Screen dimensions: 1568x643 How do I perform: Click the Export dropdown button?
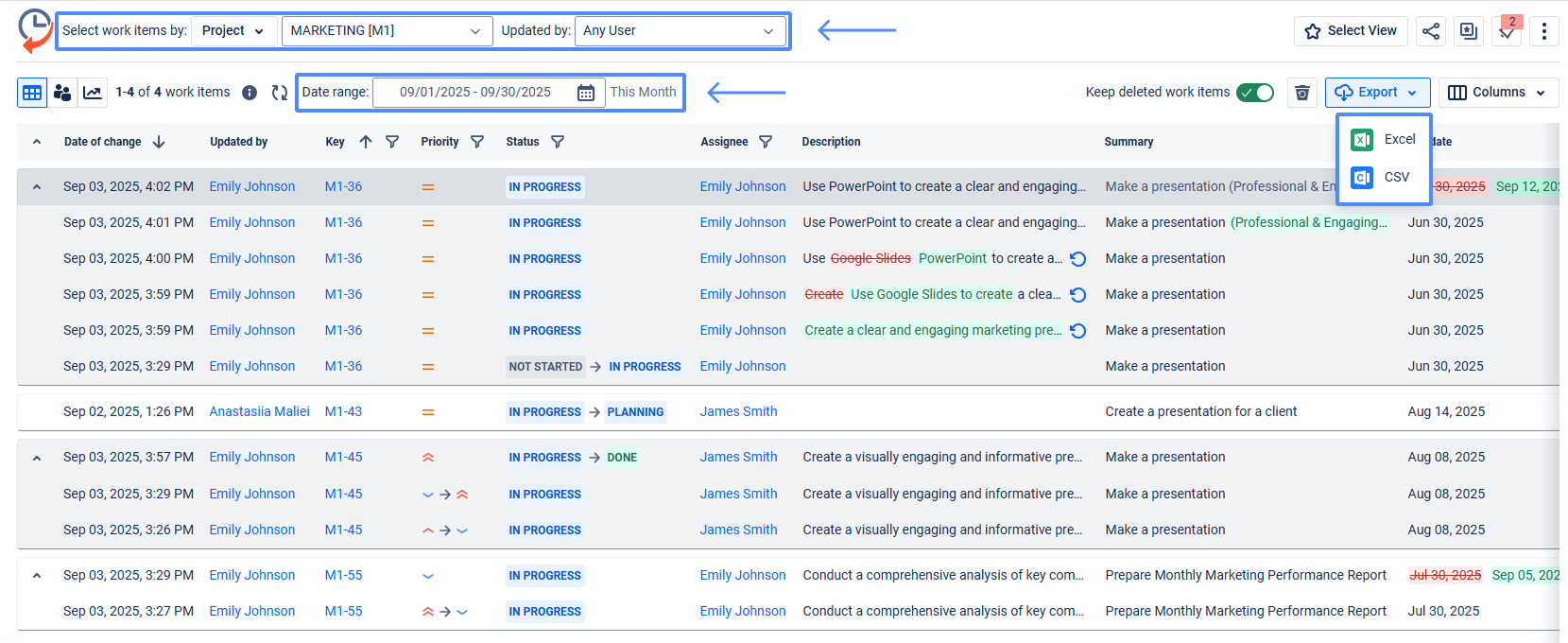[x=1378, y=93]
